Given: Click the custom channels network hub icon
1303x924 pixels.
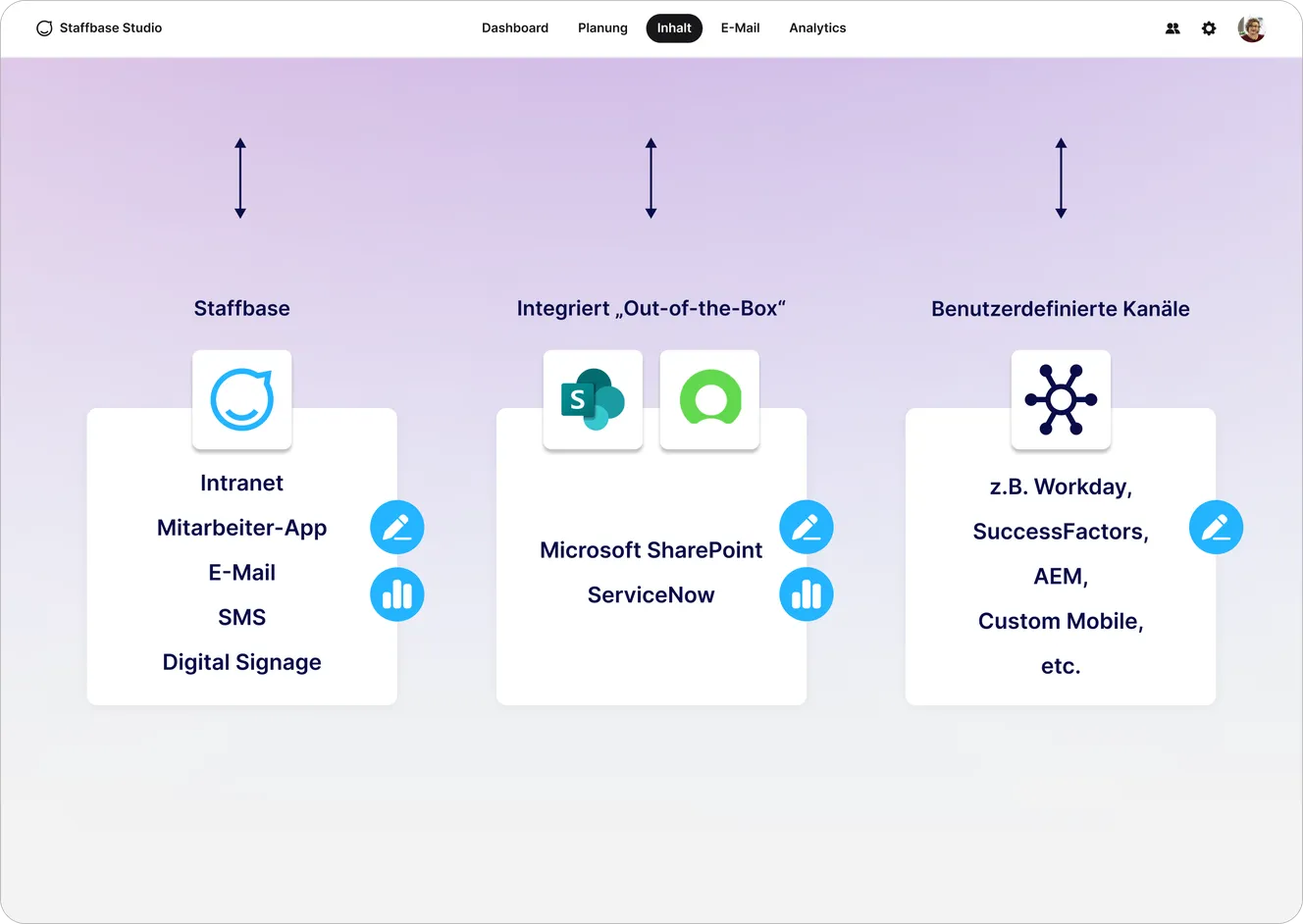Looking at the screenshot, I should click(1061, 400).
